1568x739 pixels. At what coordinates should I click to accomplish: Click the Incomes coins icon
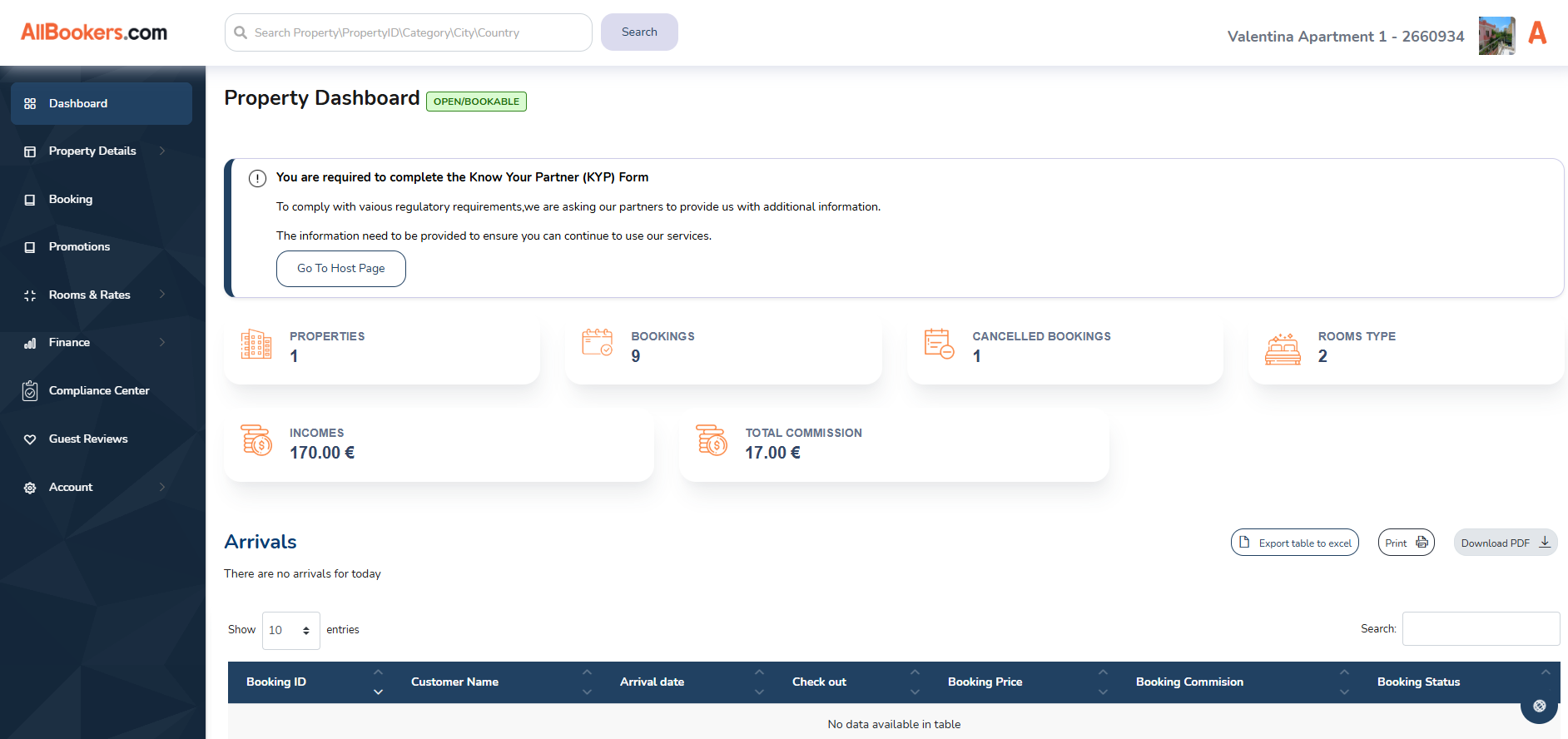tap(256, 439)
